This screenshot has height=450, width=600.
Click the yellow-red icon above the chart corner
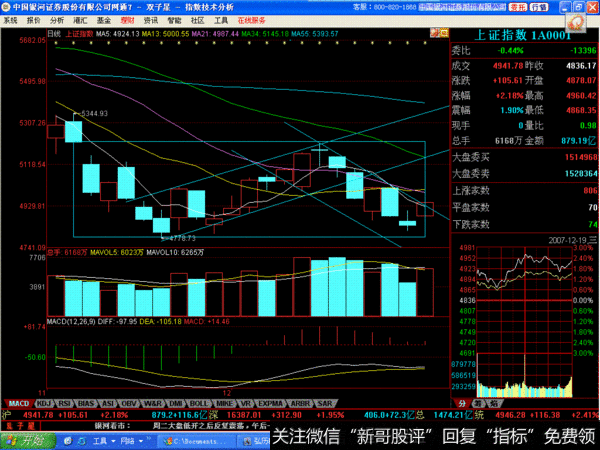coord(443,33)
